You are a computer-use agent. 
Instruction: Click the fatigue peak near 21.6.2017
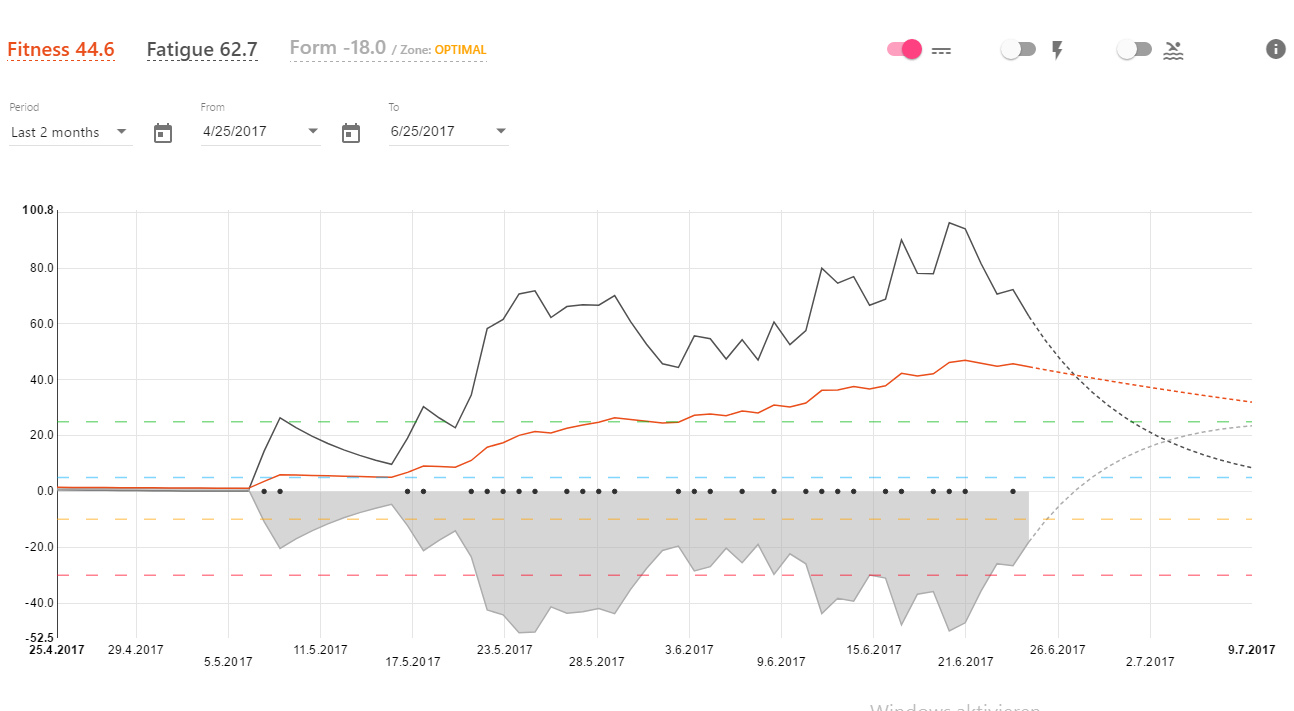point(949,223)
